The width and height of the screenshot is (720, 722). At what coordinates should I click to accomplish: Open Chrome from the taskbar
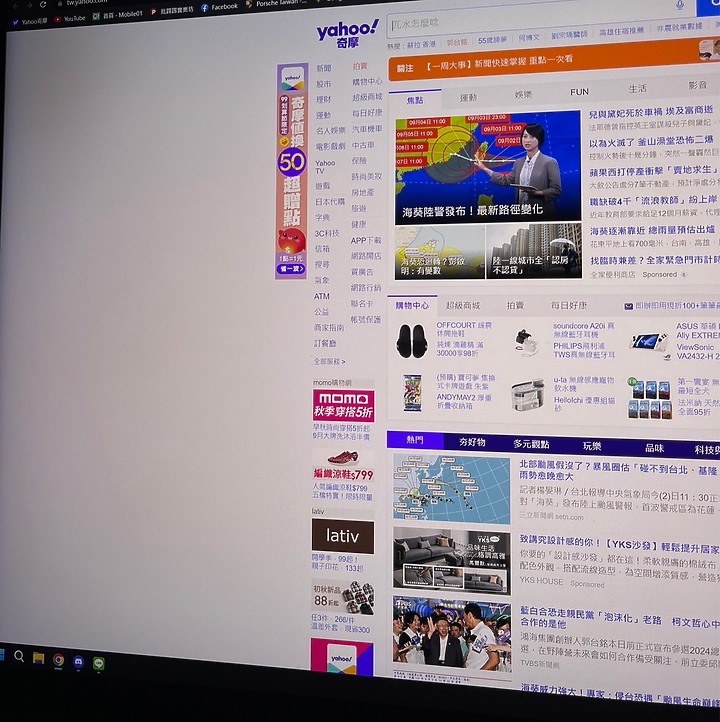tap(58, 660)
